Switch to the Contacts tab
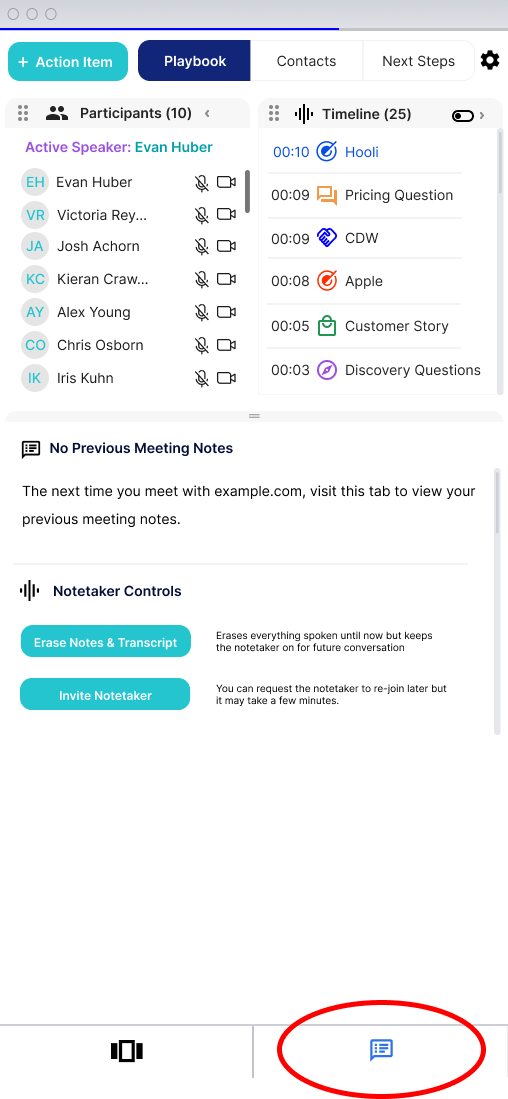 pos(306,61)
